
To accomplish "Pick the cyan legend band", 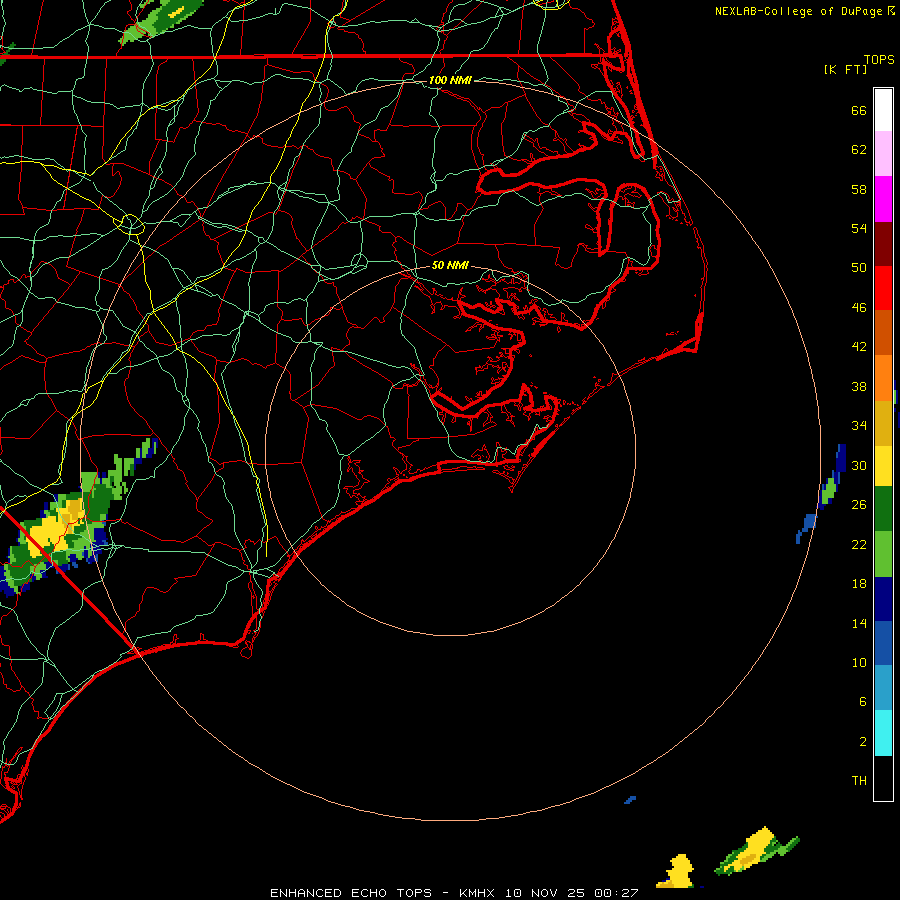I will click(883, 733).
